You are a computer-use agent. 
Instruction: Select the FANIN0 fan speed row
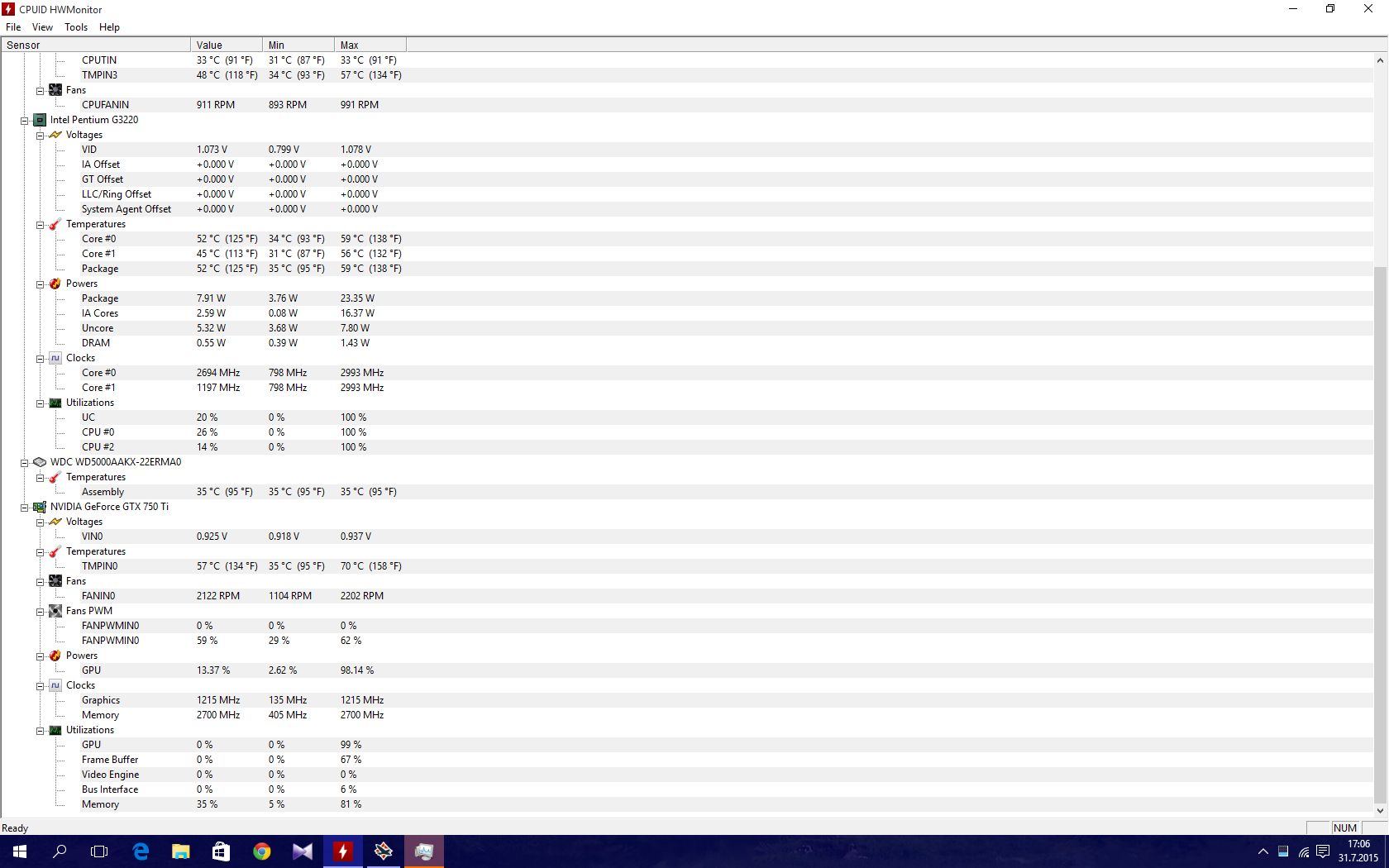click(x=686, y=596)
